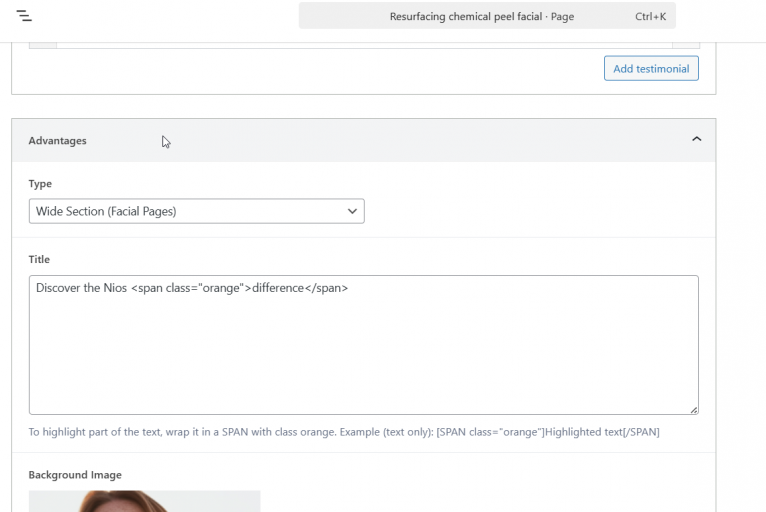Click the Advantages panel heading
This screenshot has height=512, width=766.
[x=58, y=141]
